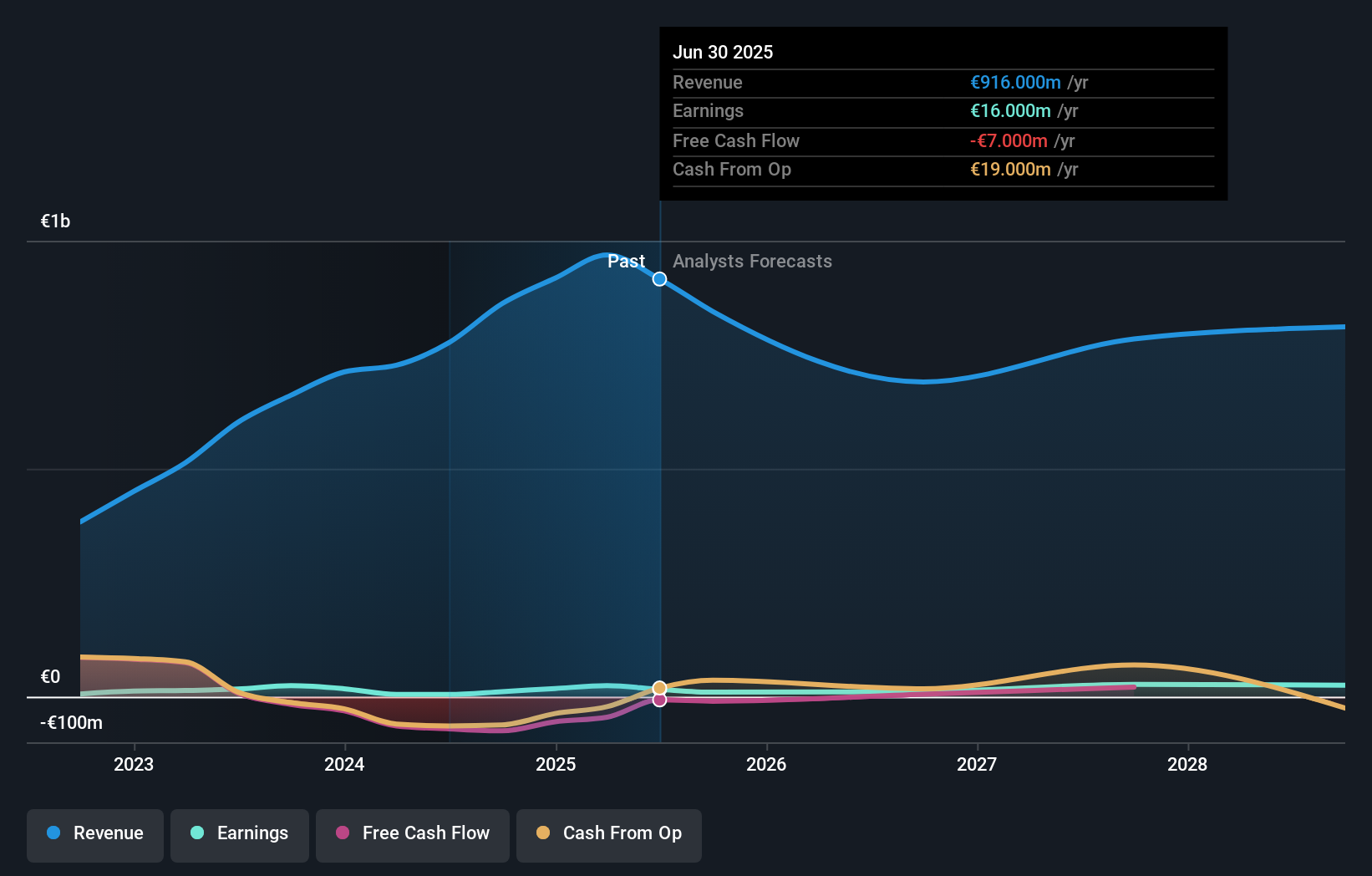This screenshot has width=1372, height=876.
Task: Switch to the Past section of the chart
Action: point(626,261)
